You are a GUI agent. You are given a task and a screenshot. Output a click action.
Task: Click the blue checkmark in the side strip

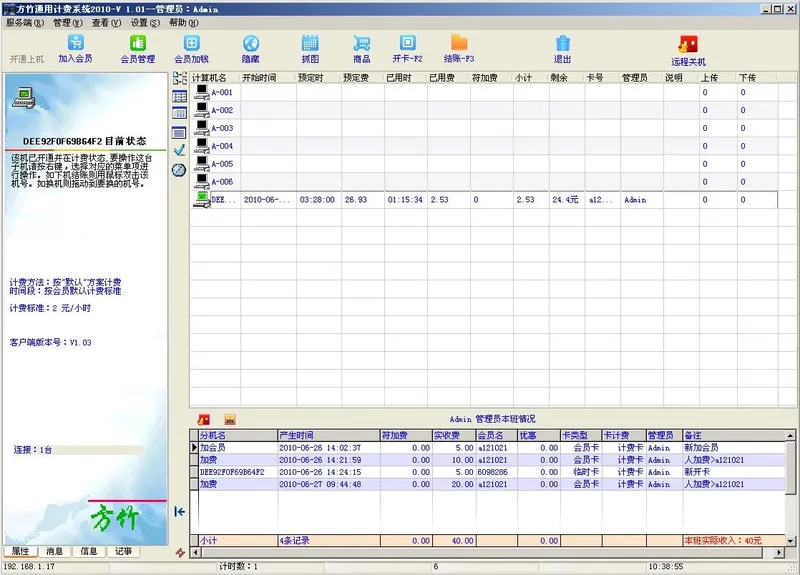[179, 149]
